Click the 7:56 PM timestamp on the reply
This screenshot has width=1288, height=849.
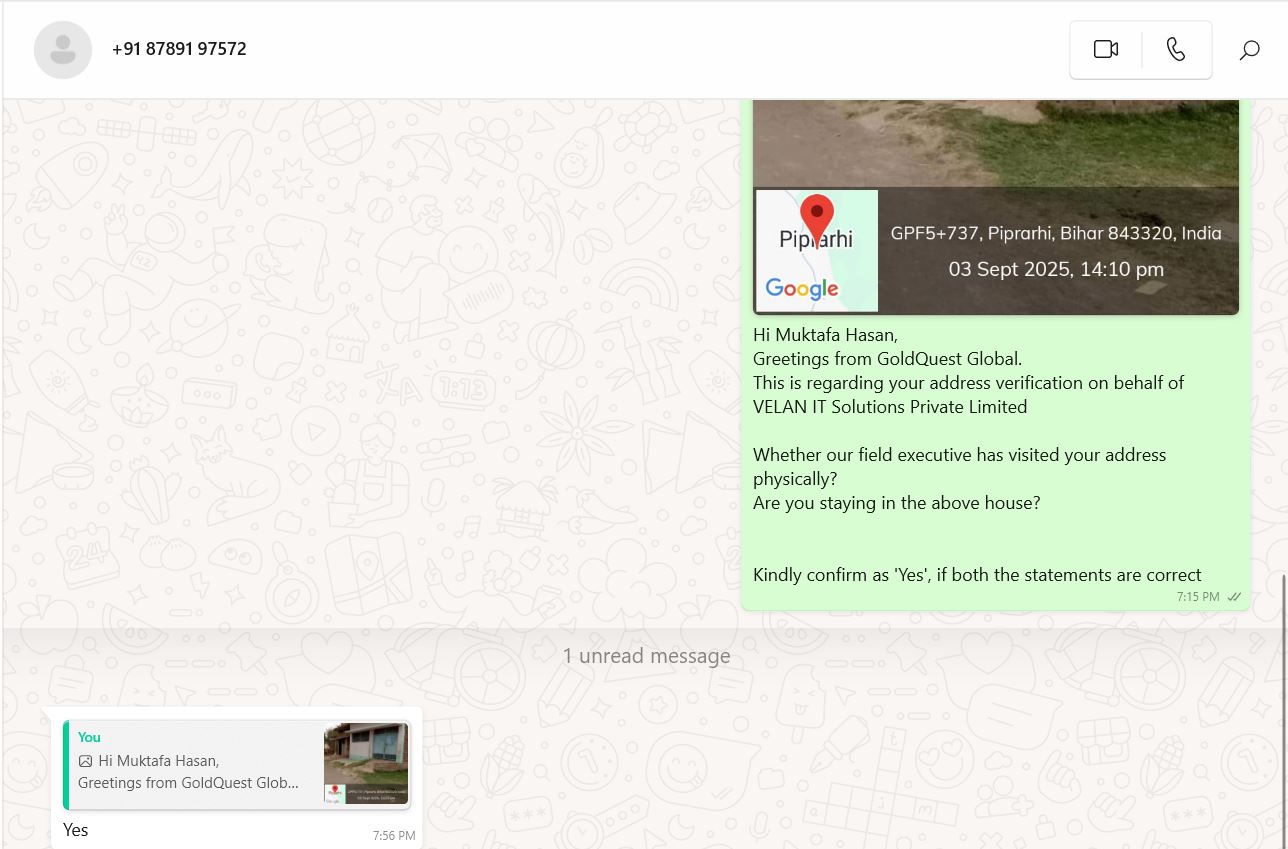click(x=394, y=836)
